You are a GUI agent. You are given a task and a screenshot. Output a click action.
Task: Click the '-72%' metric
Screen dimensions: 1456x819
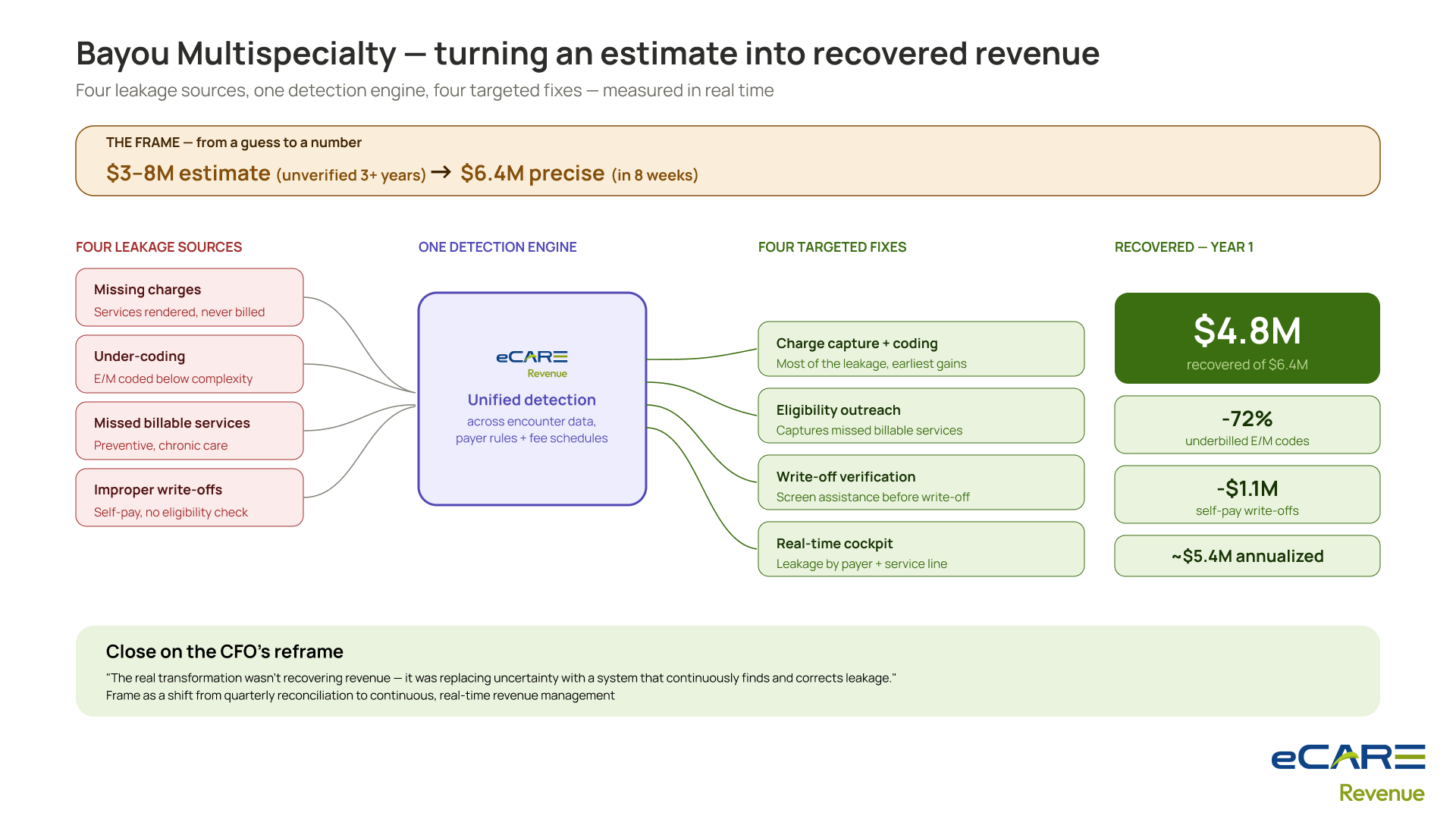click(1247, 419)
